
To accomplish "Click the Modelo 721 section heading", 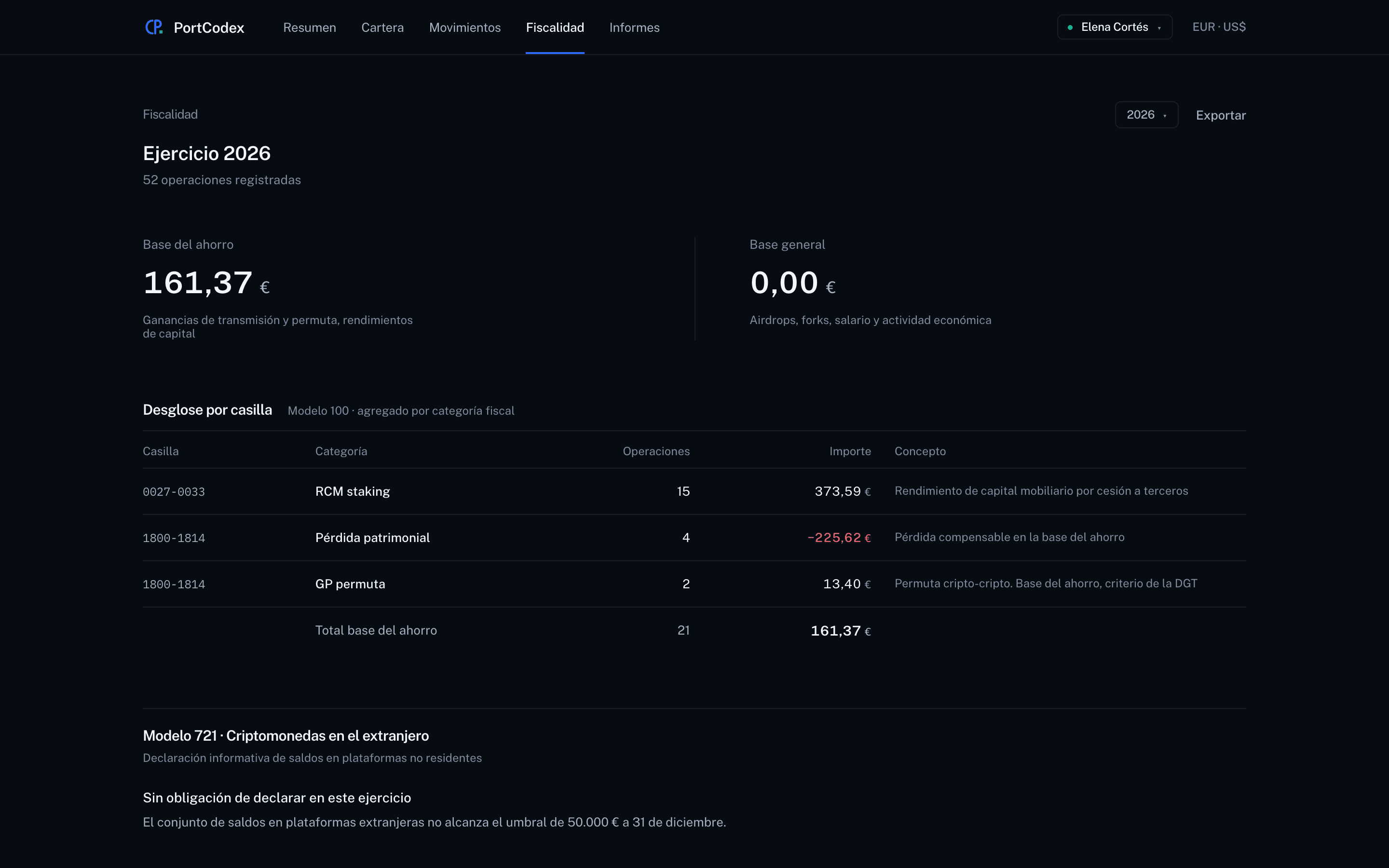I will pos(286,736).
